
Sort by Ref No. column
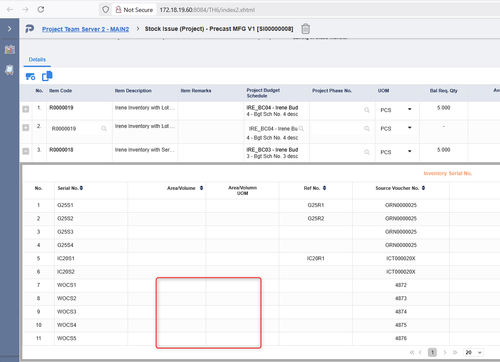click(x=324, y=188)
